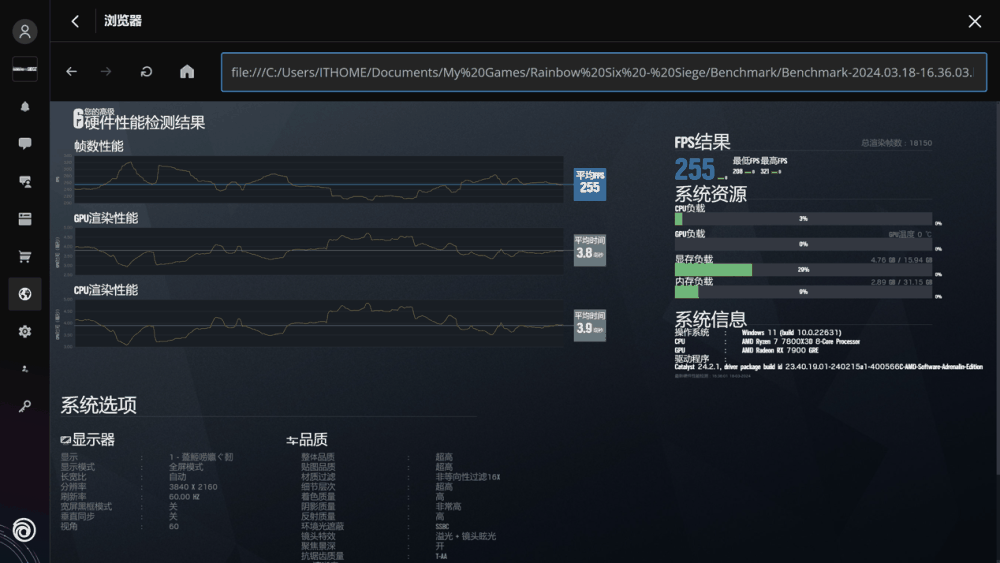Reload the benchmark page

coord(146,72)
